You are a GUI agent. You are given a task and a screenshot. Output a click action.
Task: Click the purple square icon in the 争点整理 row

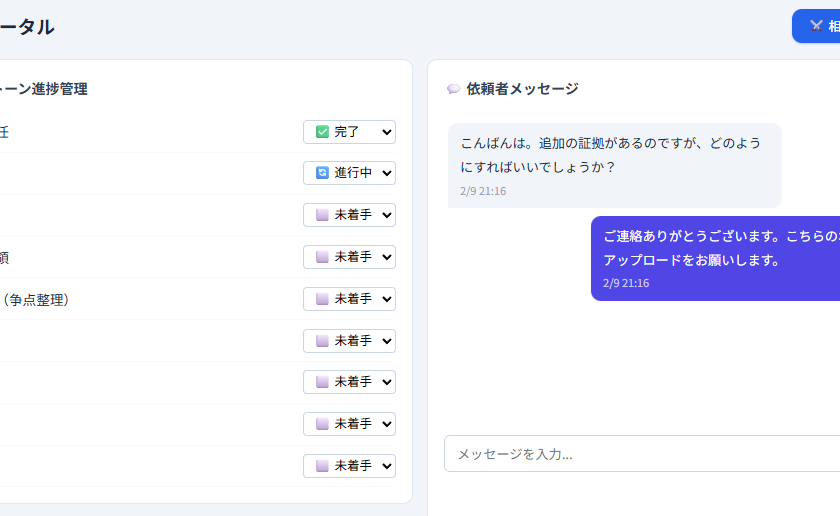(x=322, y=299)
